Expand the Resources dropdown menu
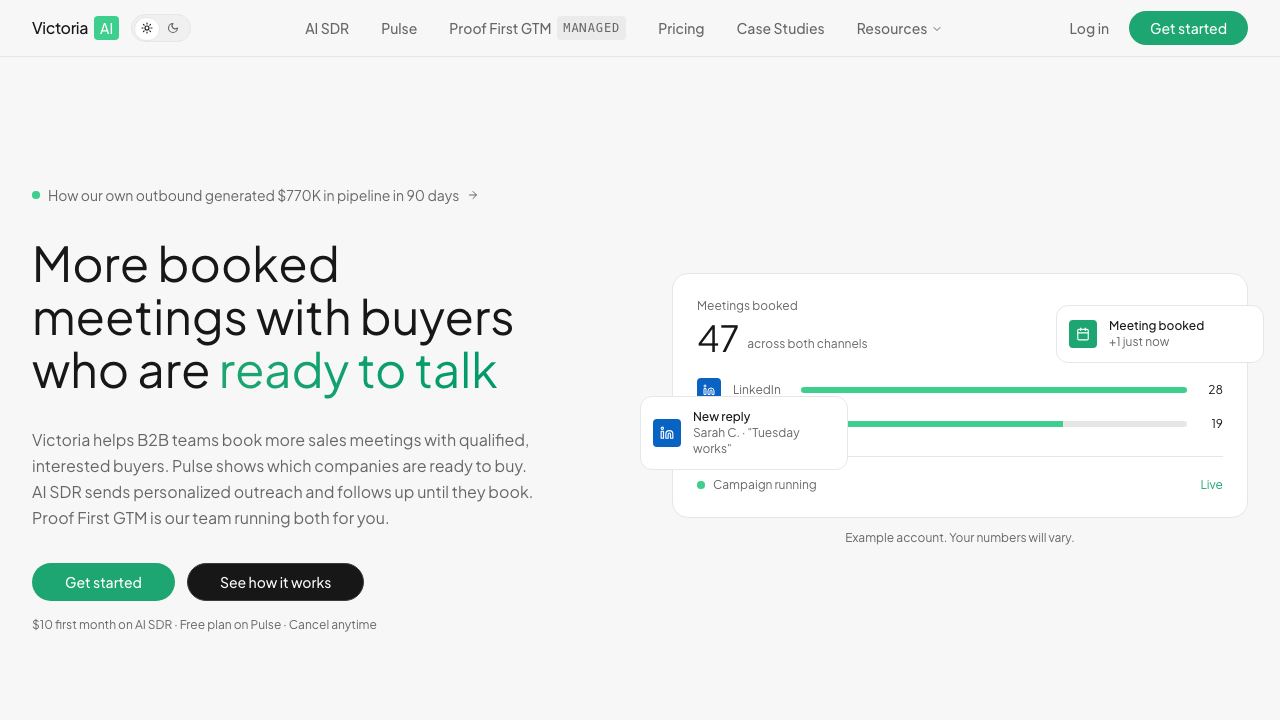Image resolution: width=1280 pixels, height=720 pixels. (899, 28)
